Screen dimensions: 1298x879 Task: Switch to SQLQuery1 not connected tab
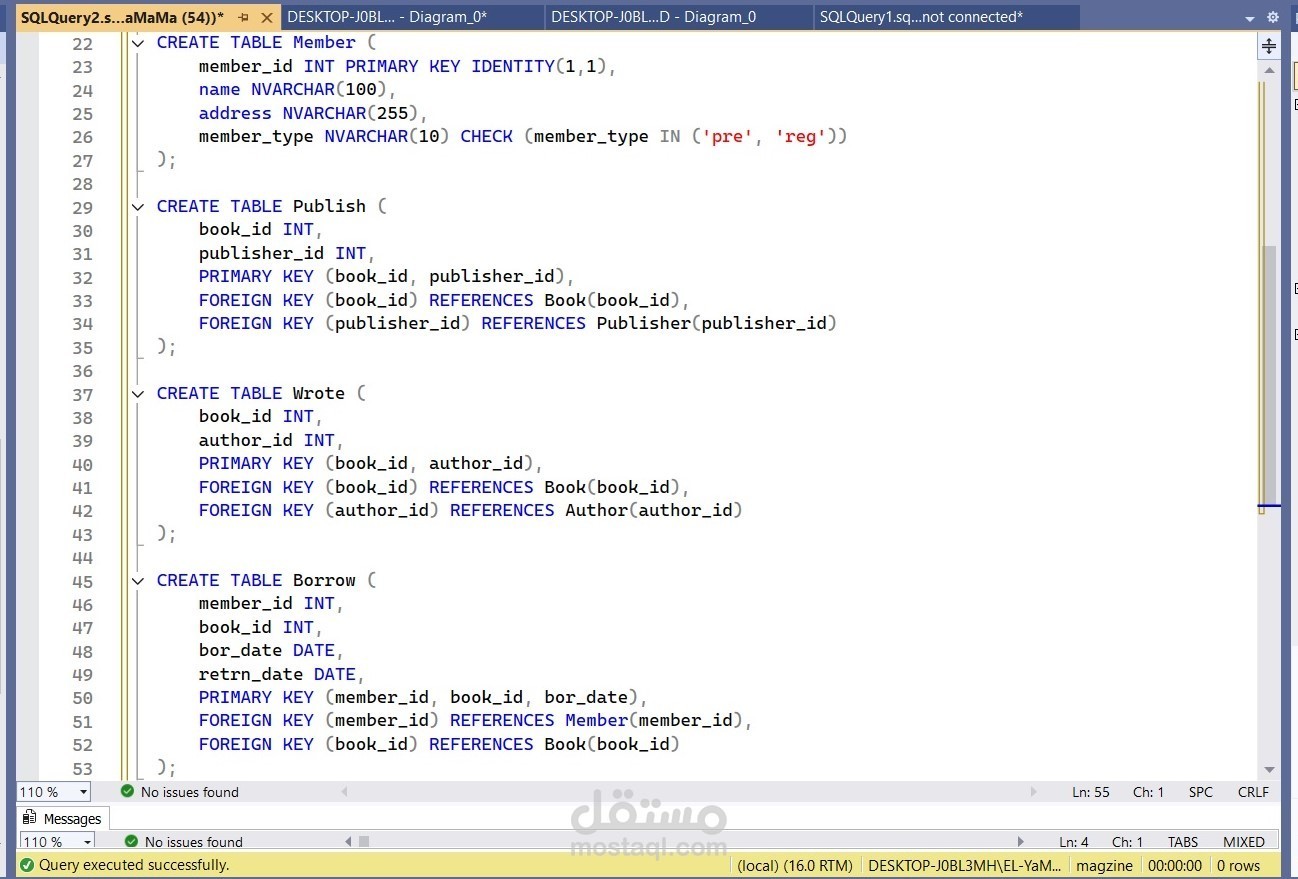pos(945,17)
